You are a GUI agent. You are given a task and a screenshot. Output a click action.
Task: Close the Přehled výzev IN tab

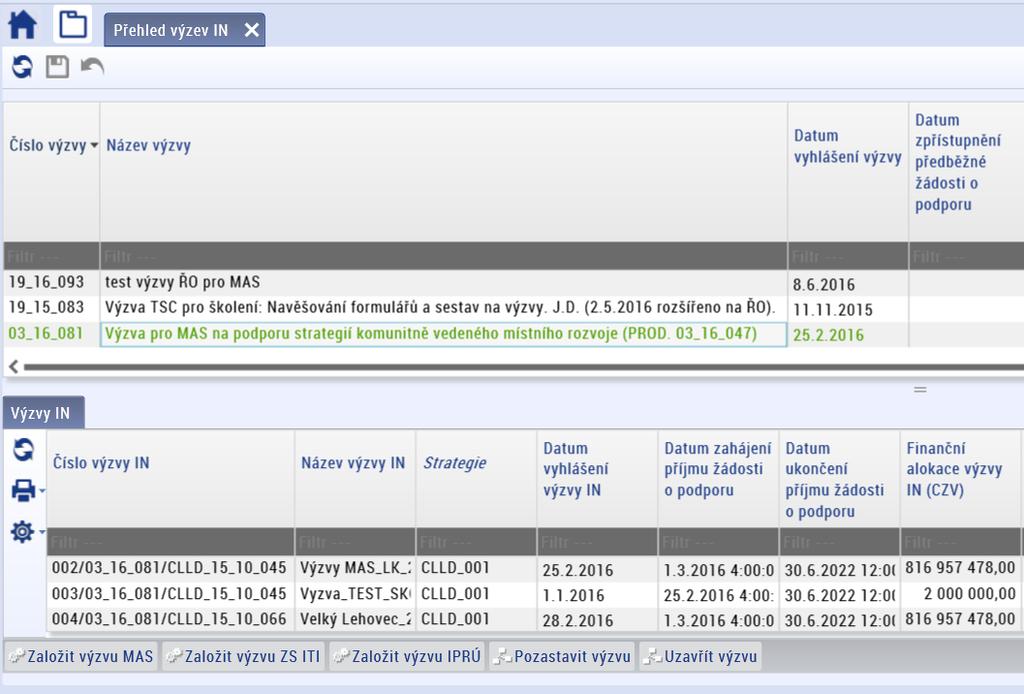tap(251, 30)
